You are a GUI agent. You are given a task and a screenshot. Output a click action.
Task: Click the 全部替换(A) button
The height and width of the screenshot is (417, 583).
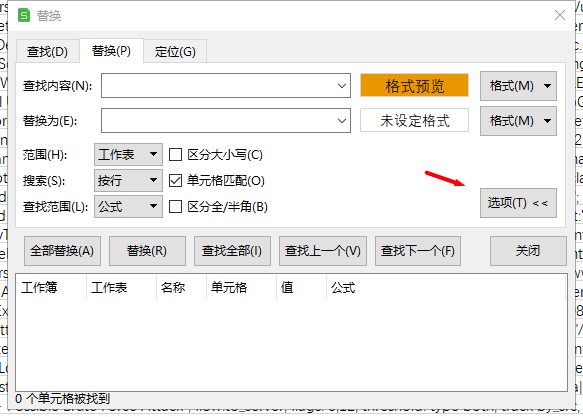[x=62, y=251]
